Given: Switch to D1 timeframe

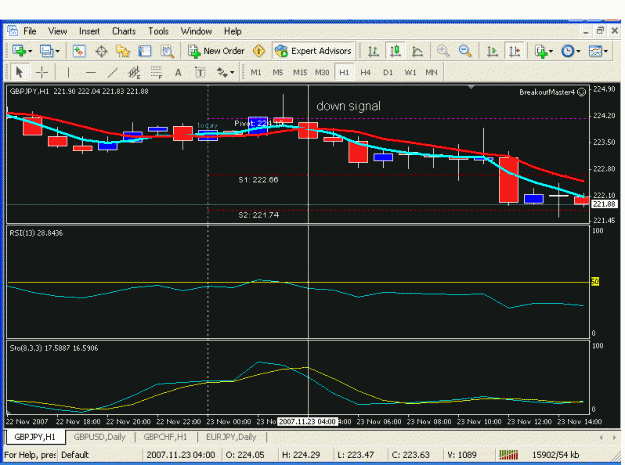Looking at the screenshot, I should click(x=388, y=73).
